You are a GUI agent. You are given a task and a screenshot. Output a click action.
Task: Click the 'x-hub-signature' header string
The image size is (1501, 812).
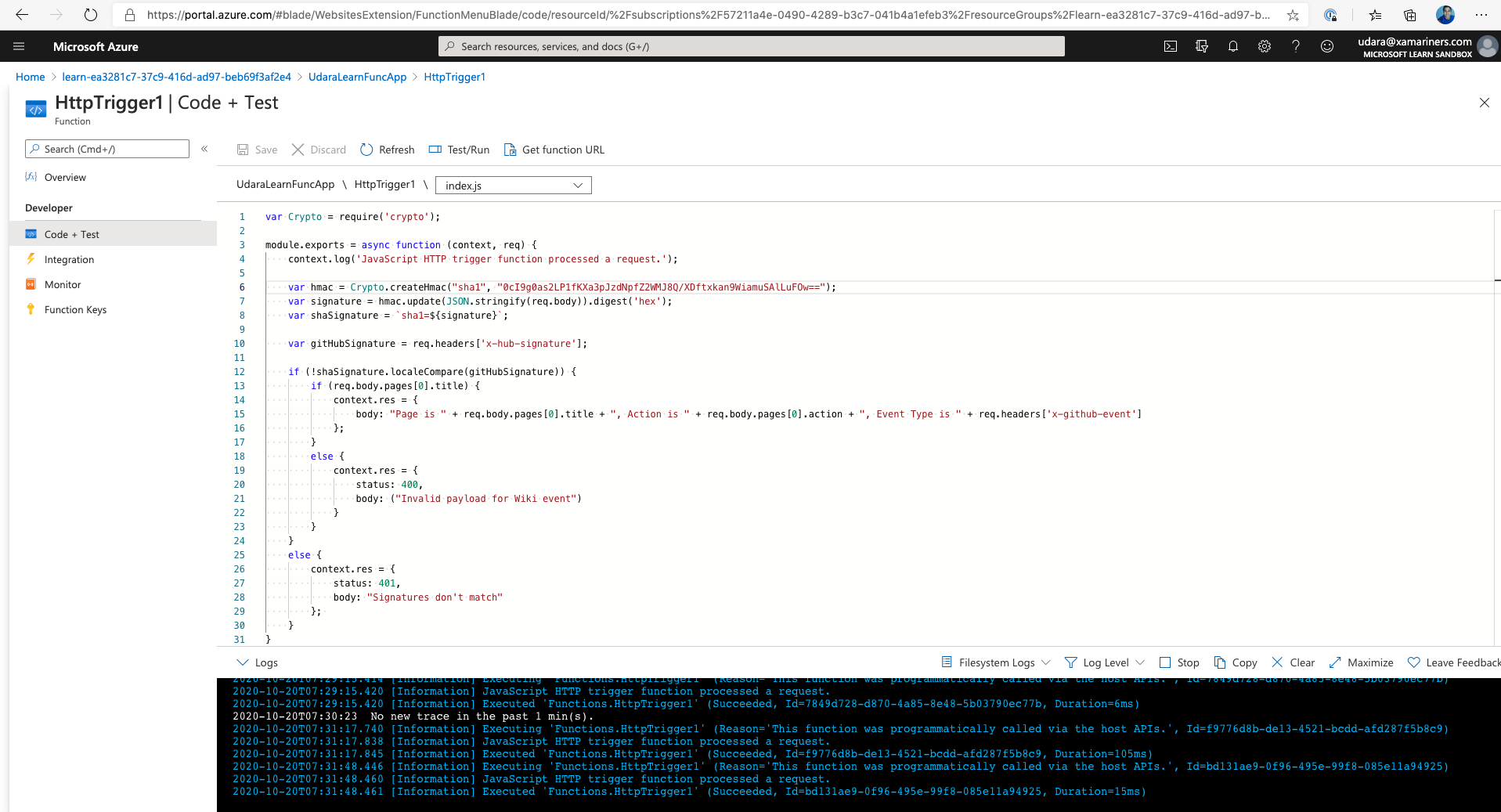(529, 344)
